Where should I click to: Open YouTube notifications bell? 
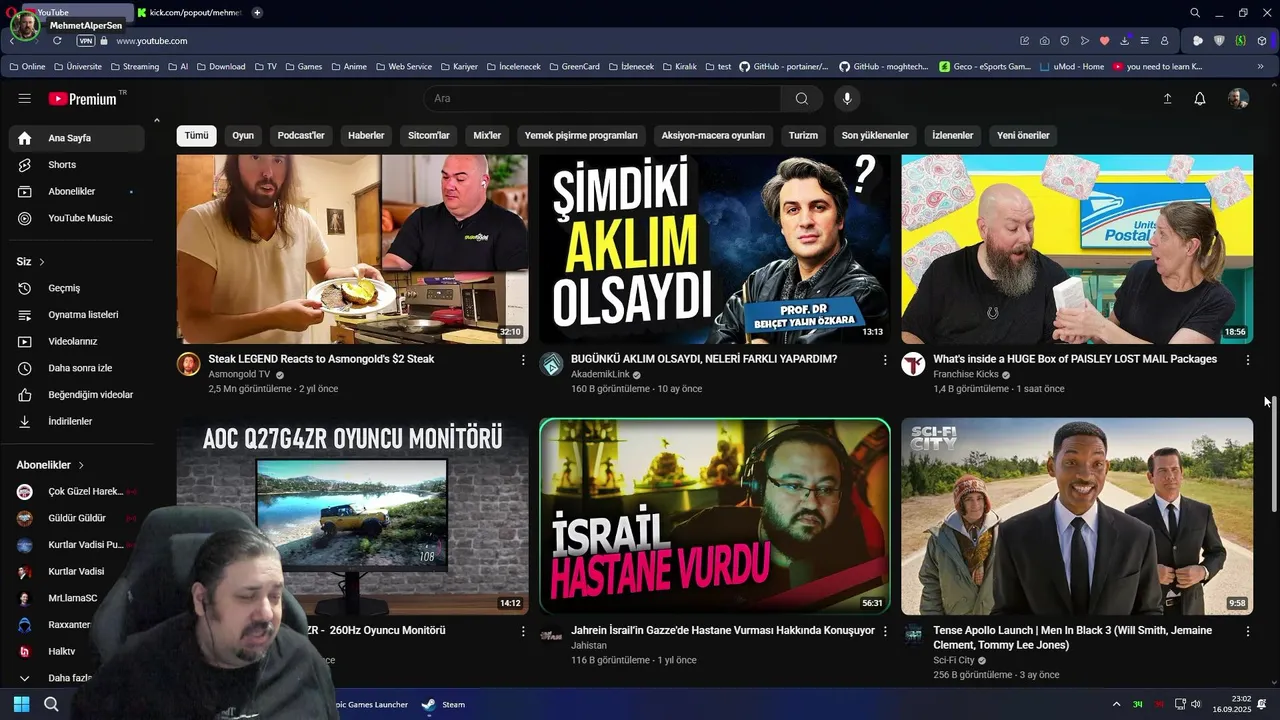pos(1200,98)
